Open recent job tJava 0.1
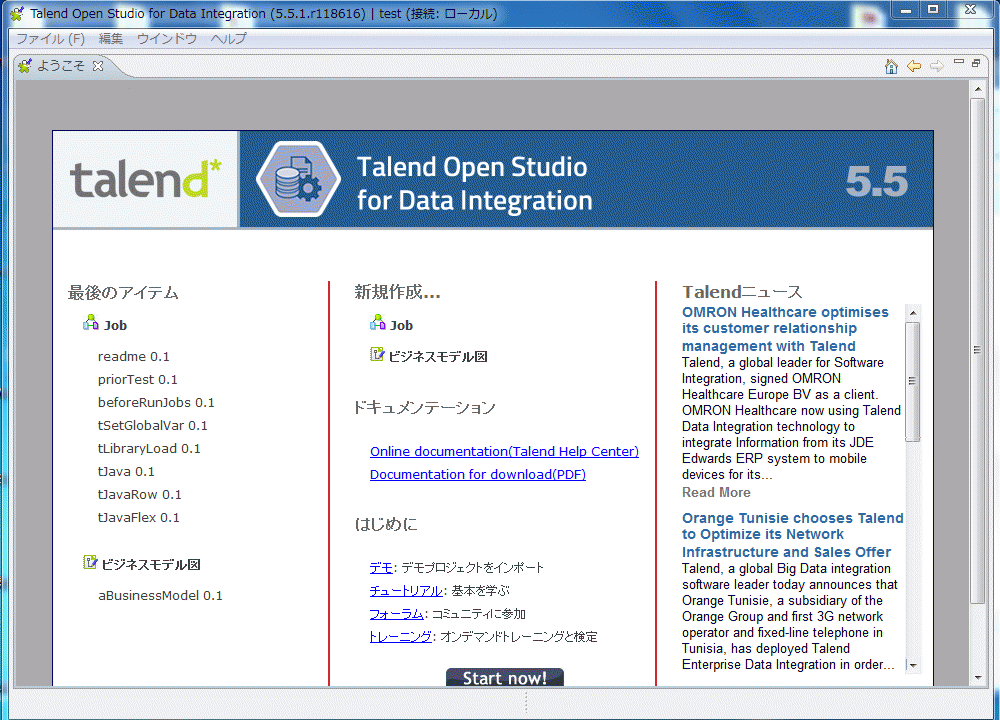This screenshot has width=1000, height=720. pos(126,471)
